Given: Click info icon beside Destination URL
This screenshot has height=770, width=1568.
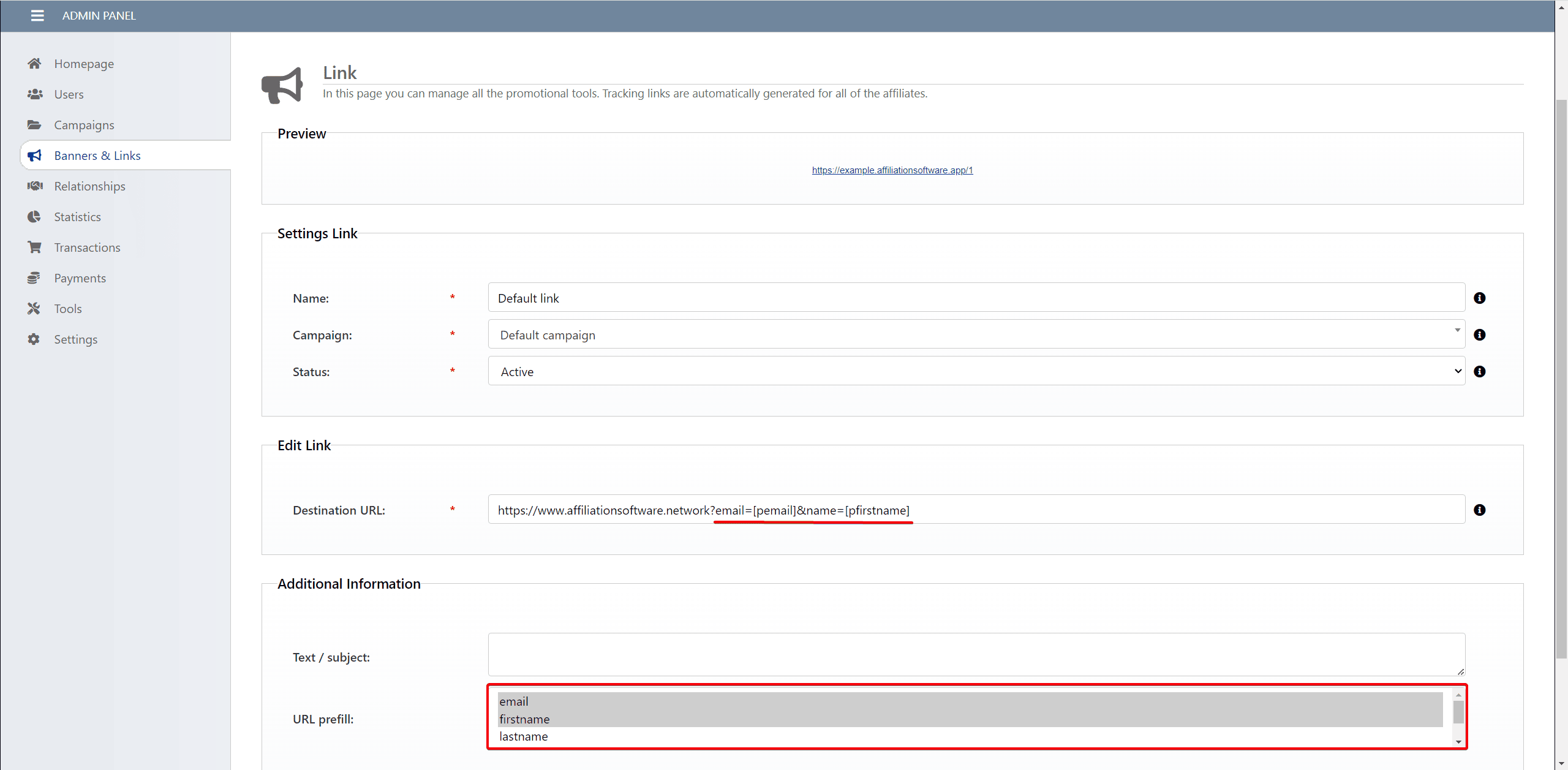Looking at the screenshot, I should [1479, 510].
